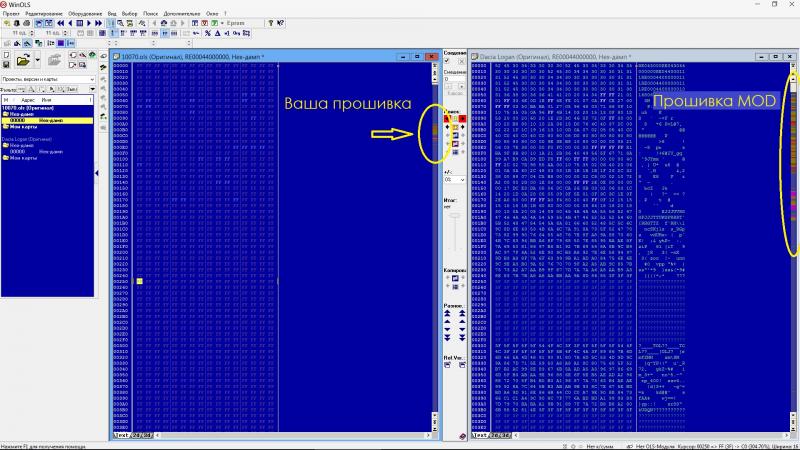Click the magnifier search icon in toolbar

(x=120, y=23)
